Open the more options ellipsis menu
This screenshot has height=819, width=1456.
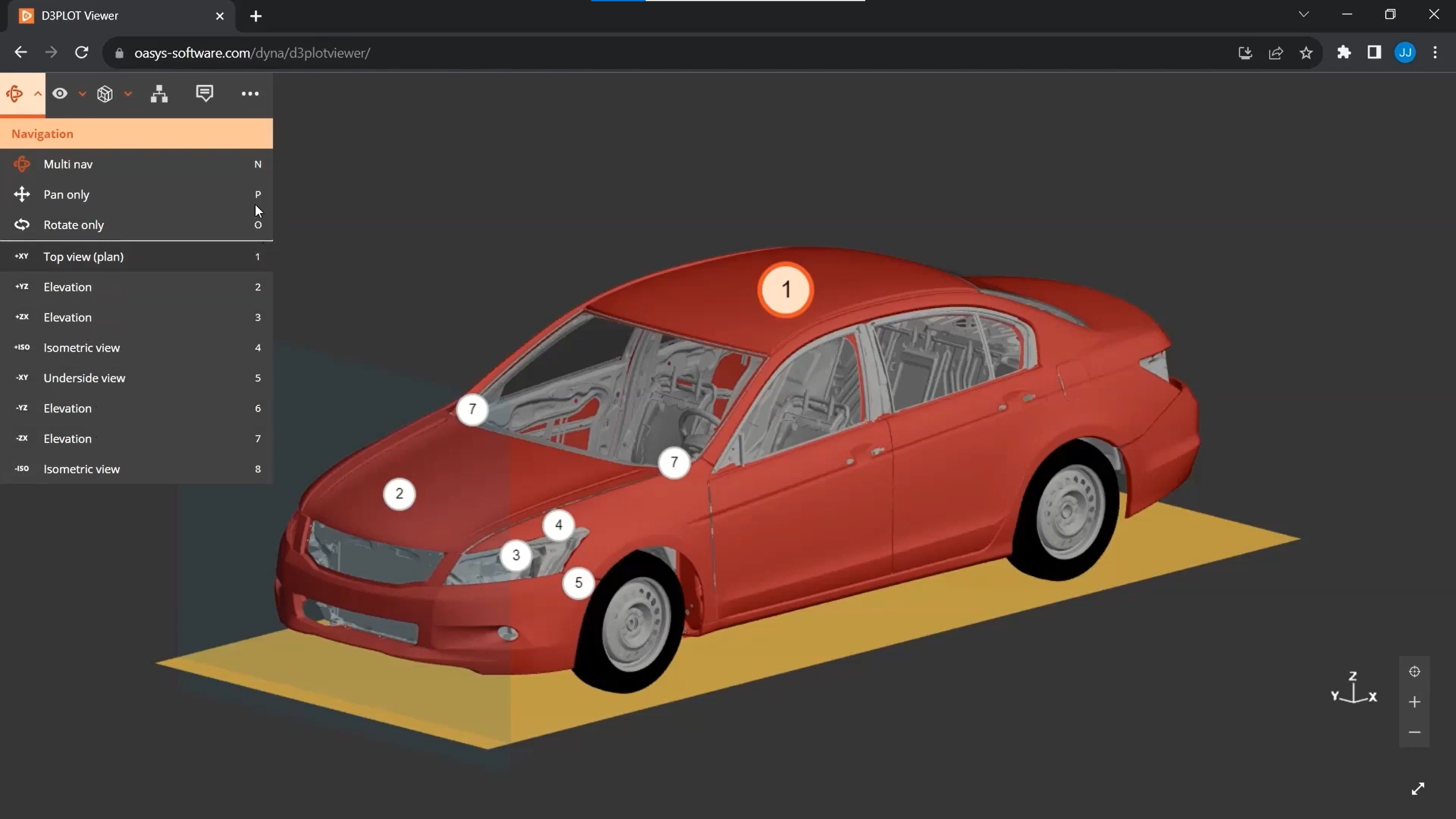click(x=250, y=94)
